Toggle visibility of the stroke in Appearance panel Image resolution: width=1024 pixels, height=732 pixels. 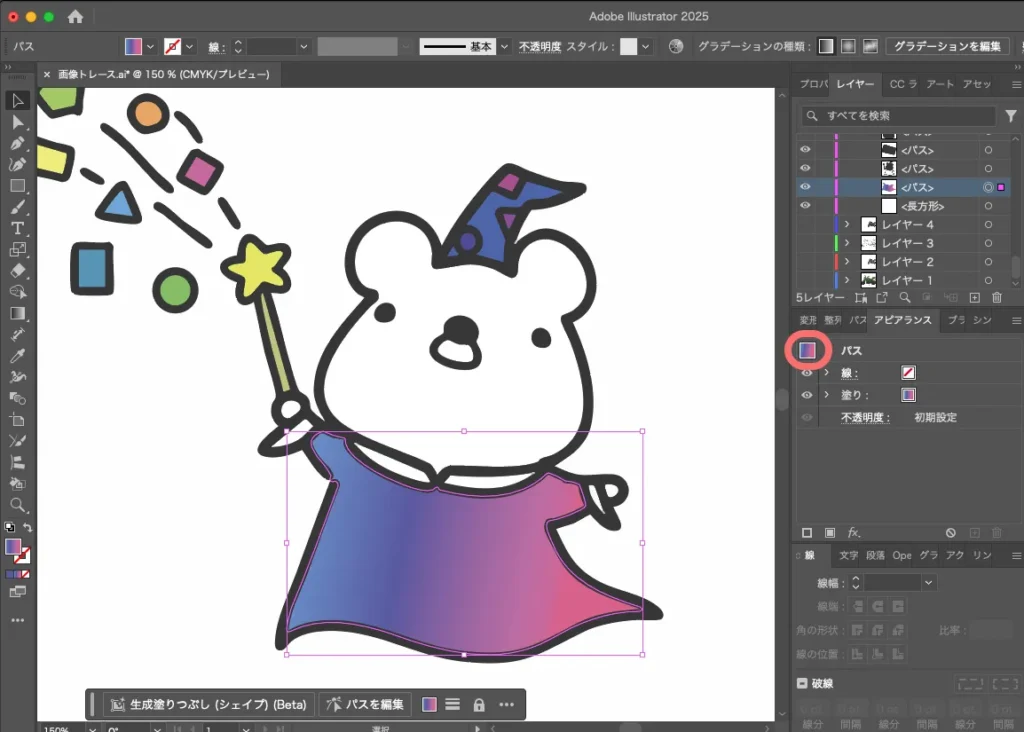[x=806, y=372]
